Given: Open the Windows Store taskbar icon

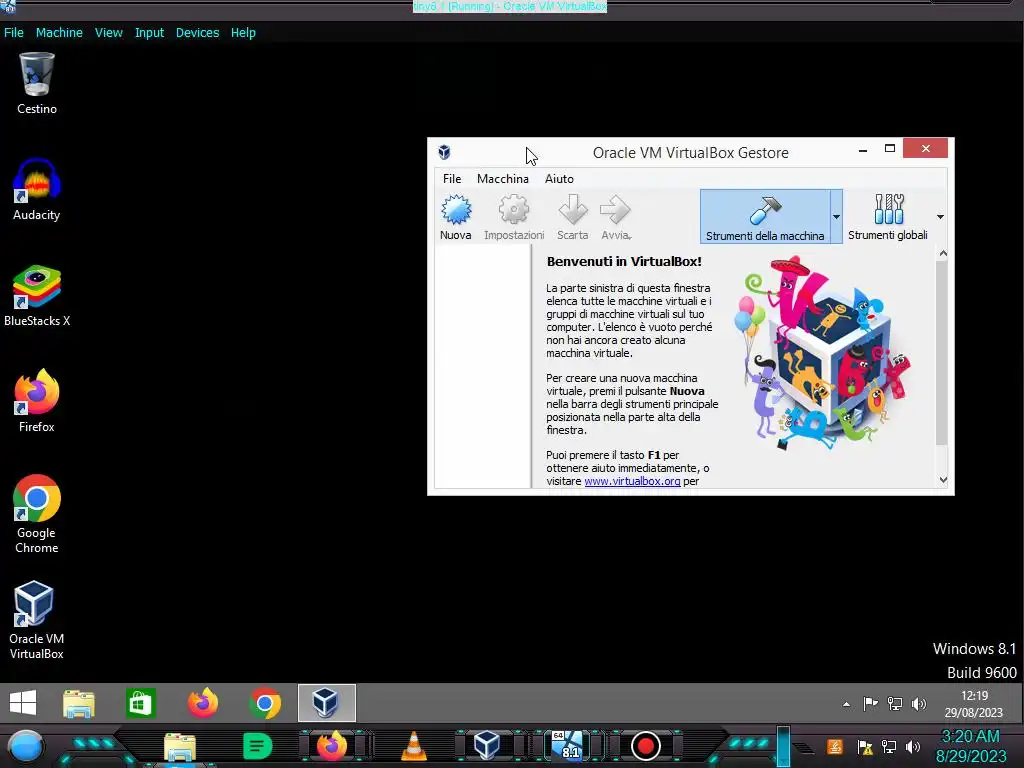Looking at the screenshot, I should point(140,703).
